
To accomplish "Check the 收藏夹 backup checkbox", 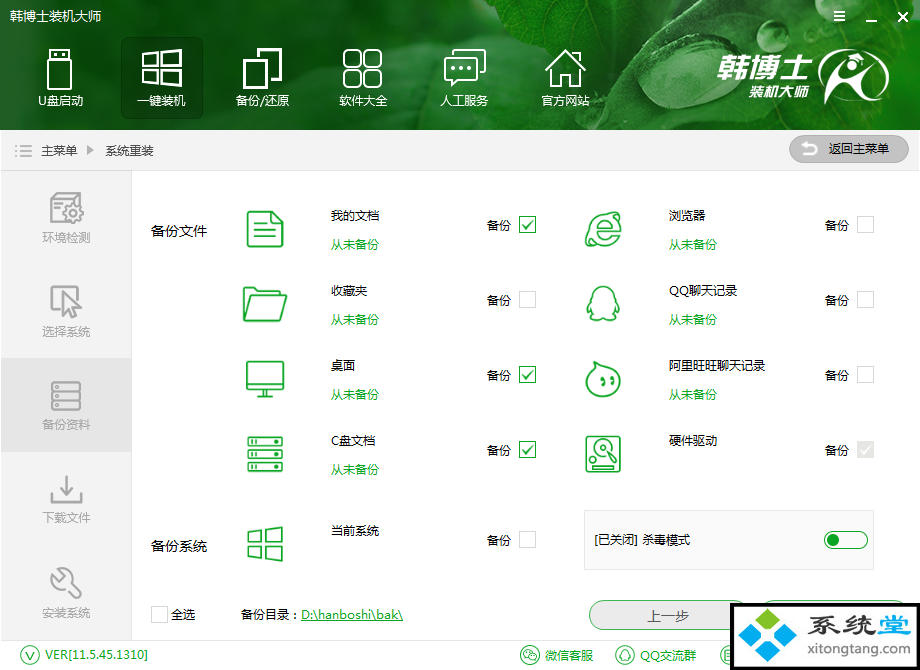I will pyautogui.click(x=527, y=300).
